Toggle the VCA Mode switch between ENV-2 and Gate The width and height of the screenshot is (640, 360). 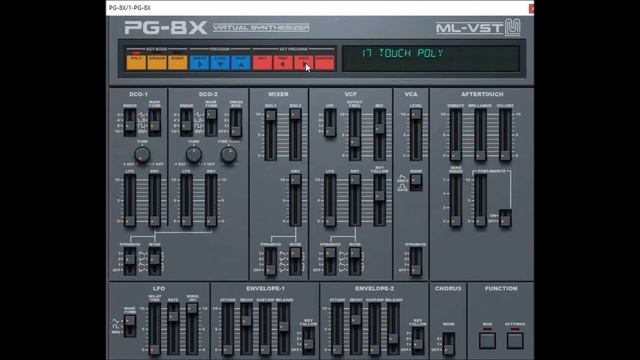(x=416, y=182)
